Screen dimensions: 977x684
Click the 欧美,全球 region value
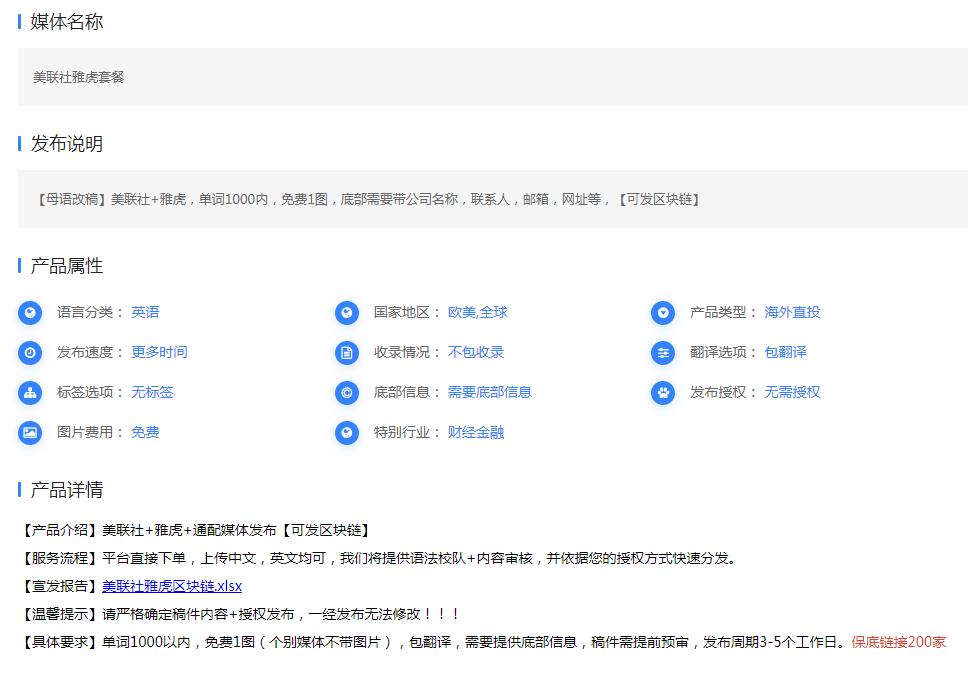tap(478, 312)
